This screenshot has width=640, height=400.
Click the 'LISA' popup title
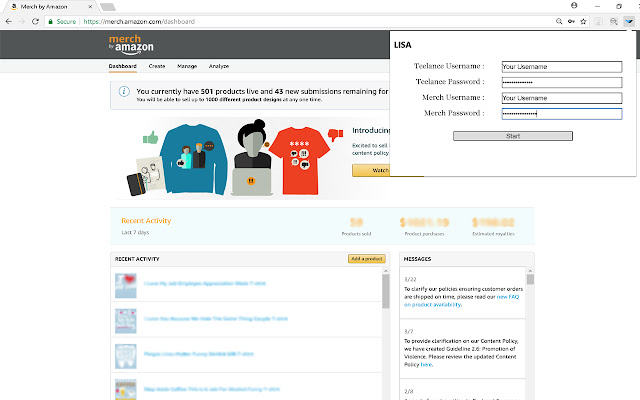pos(402,45)
